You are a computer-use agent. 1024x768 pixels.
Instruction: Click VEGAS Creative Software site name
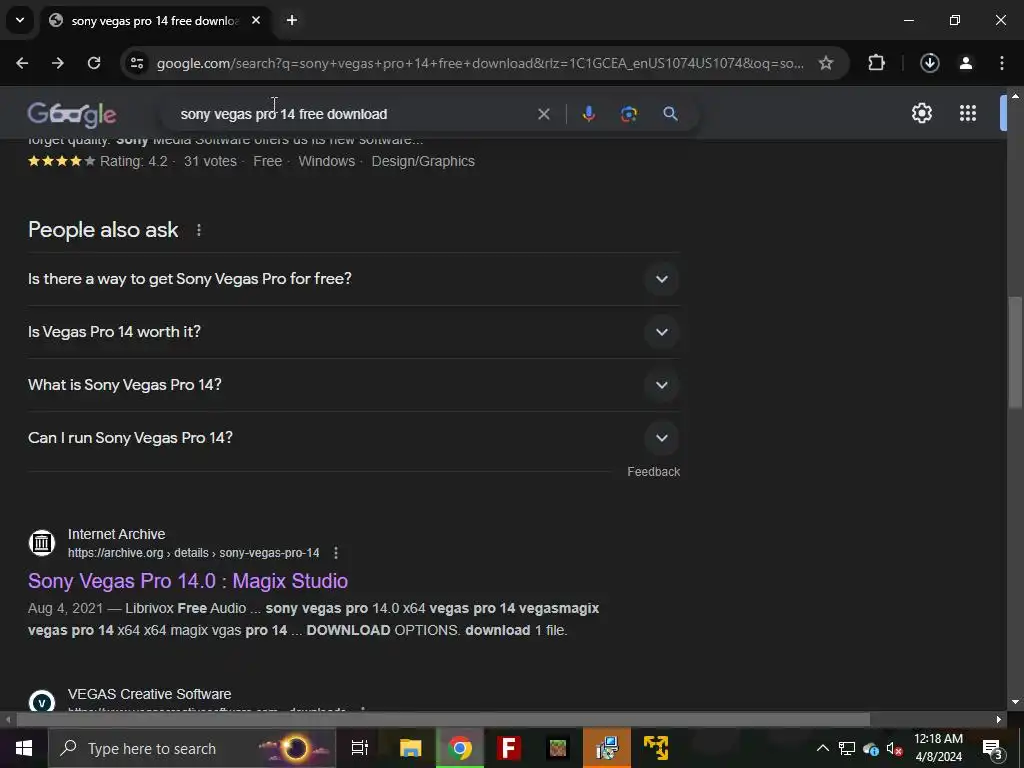point(149,694)
